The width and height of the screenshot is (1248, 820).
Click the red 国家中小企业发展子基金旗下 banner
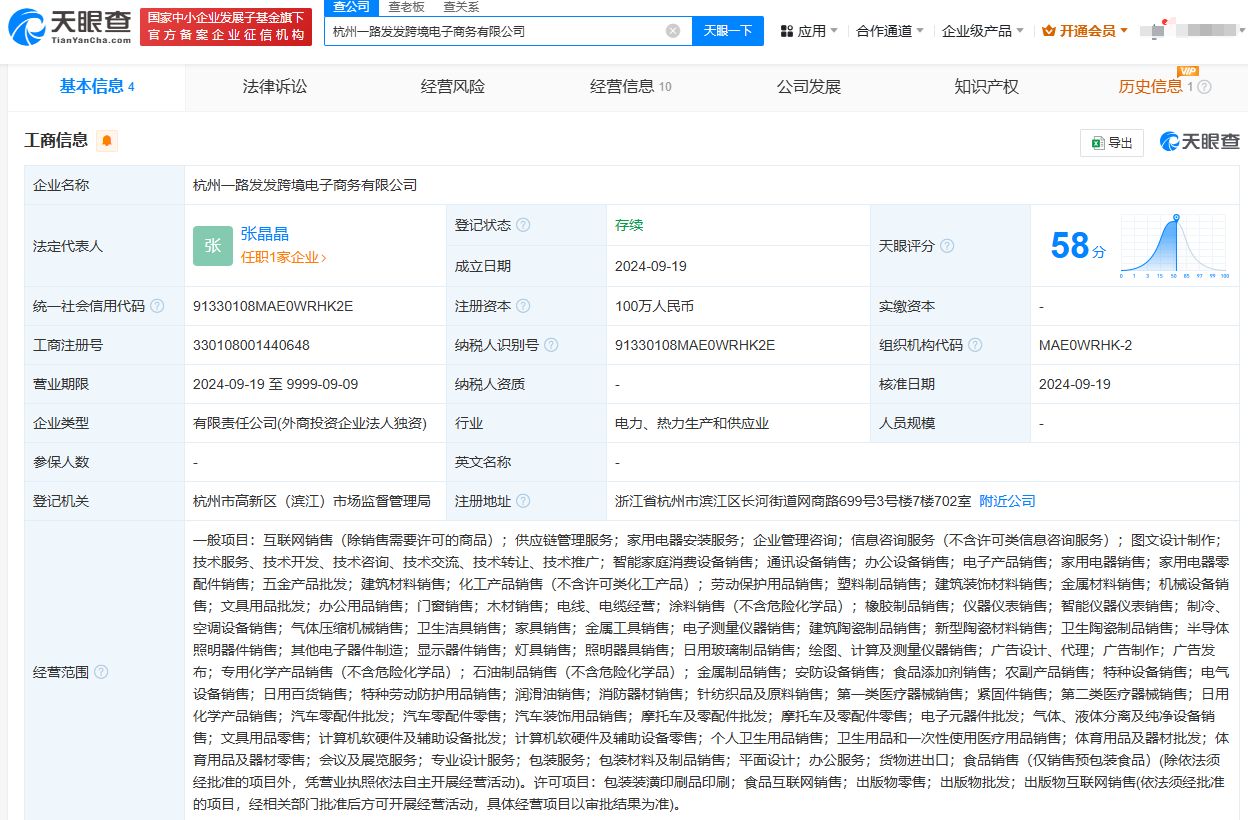(225, 27)
